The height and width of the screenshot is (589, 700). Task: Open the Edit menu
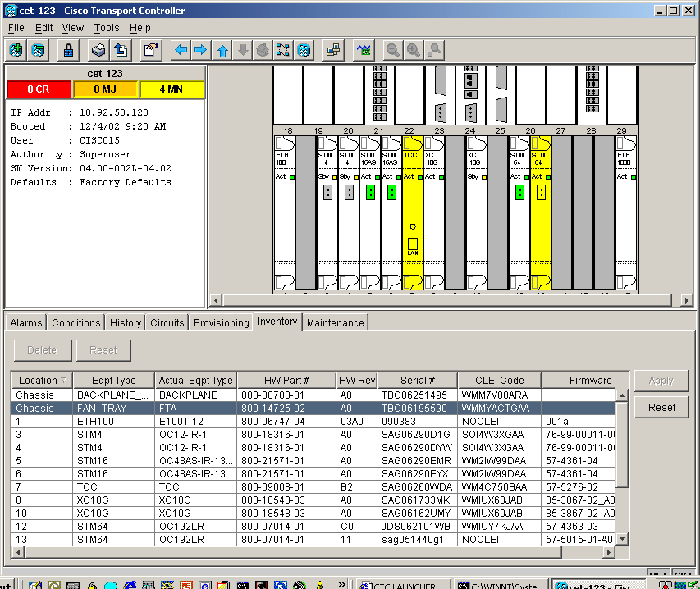pyautogui.click(x=44, y=28)
